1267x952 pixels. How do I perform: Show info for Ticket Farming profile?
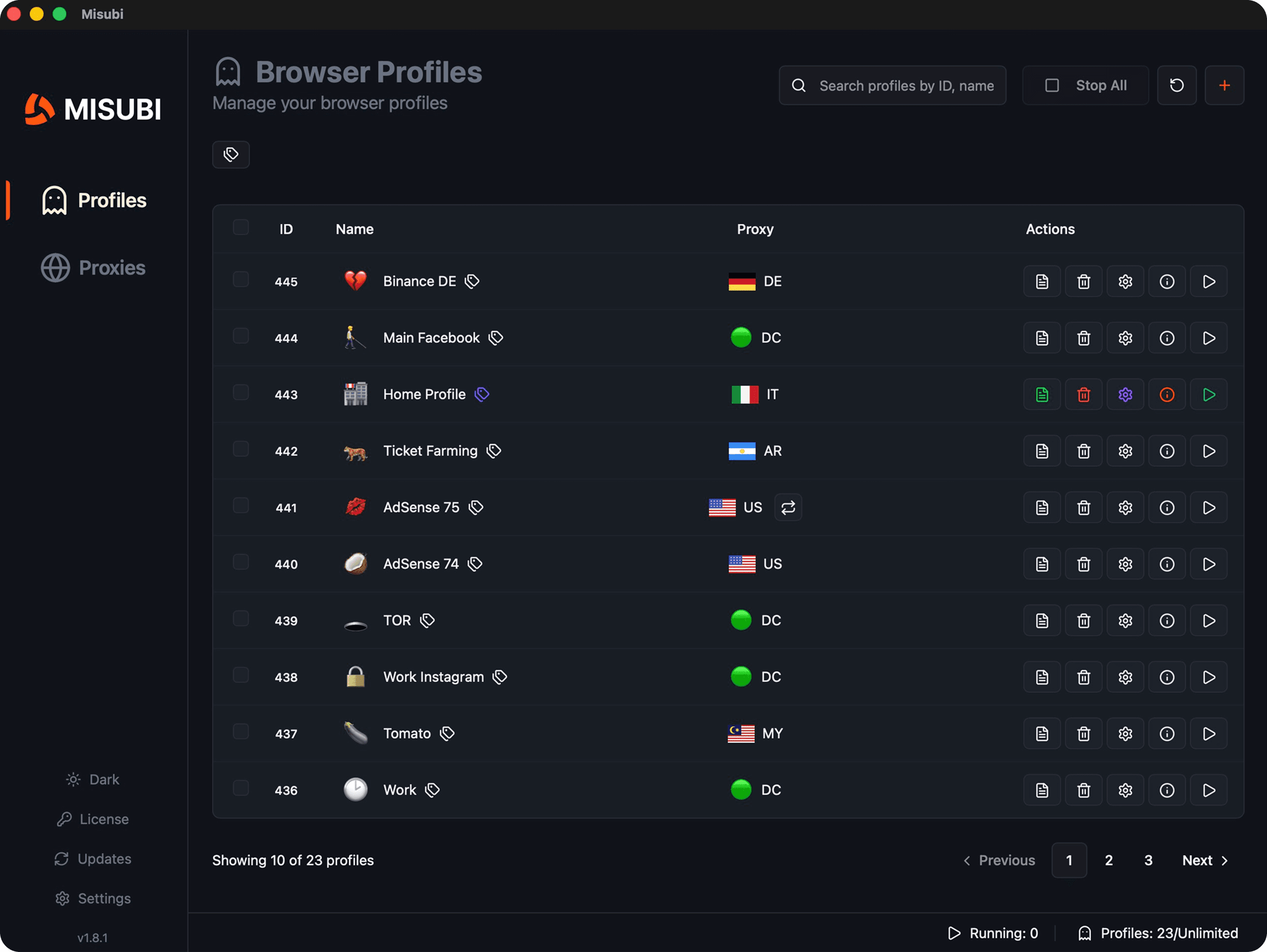click(1167, 451)
